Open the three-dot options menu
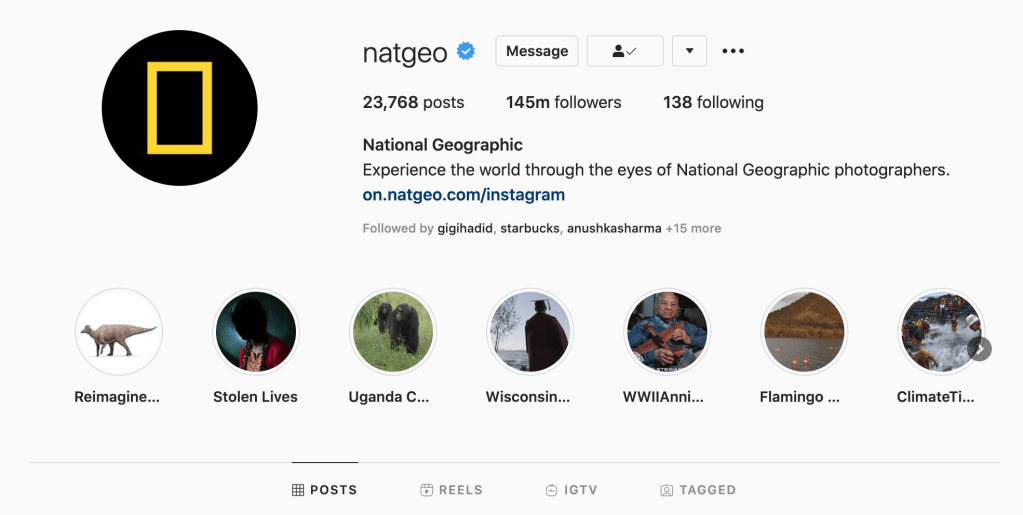 tap(733, 51)
